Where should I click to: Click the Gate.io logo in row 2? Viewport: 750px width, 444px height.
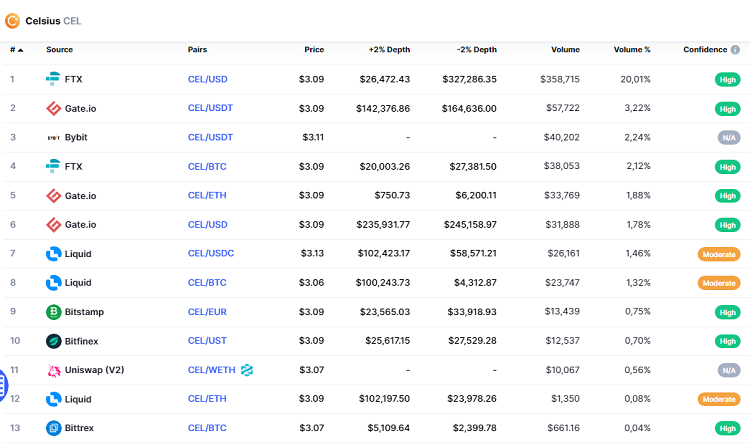[x=54, y=108]
